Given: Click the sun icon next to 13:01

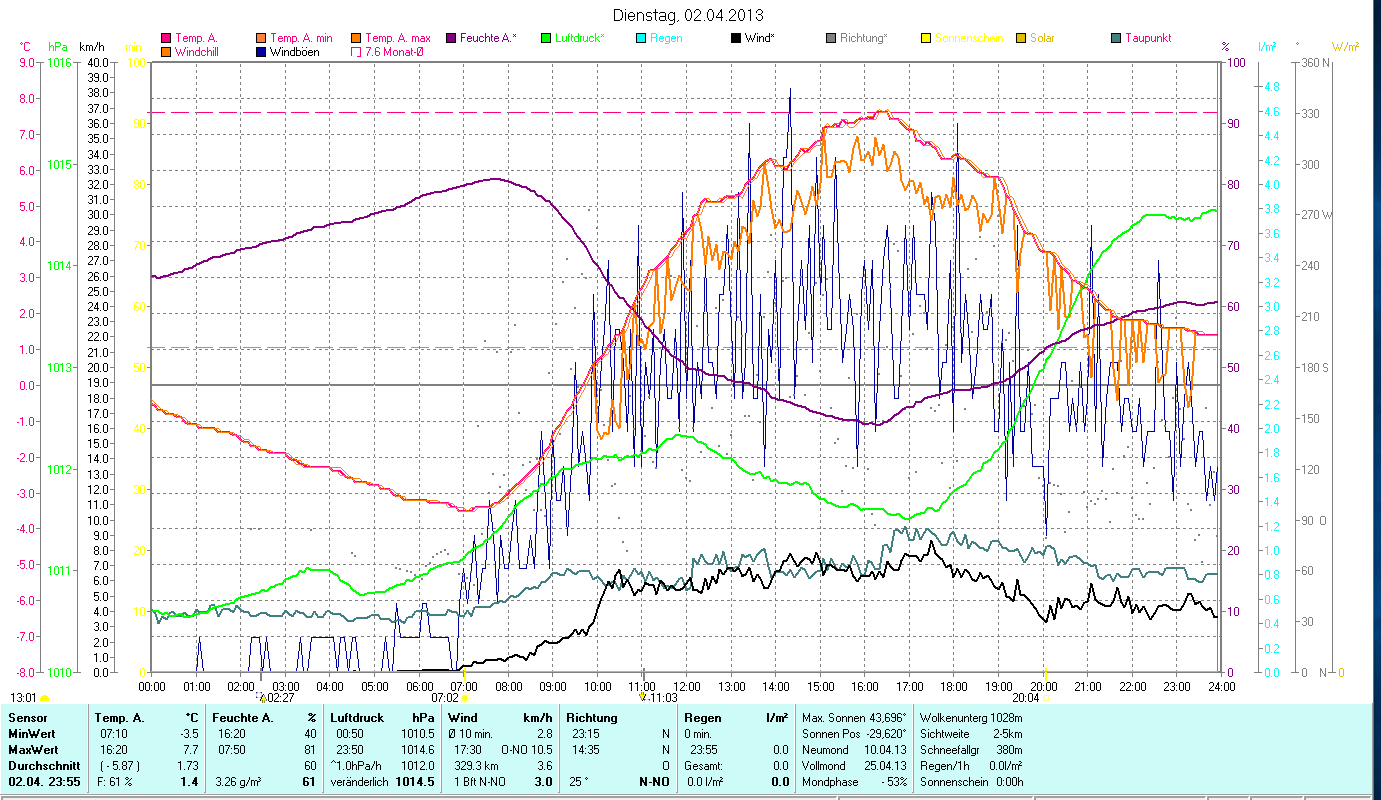Looking at the screenshot, I should tap(44, 698).
